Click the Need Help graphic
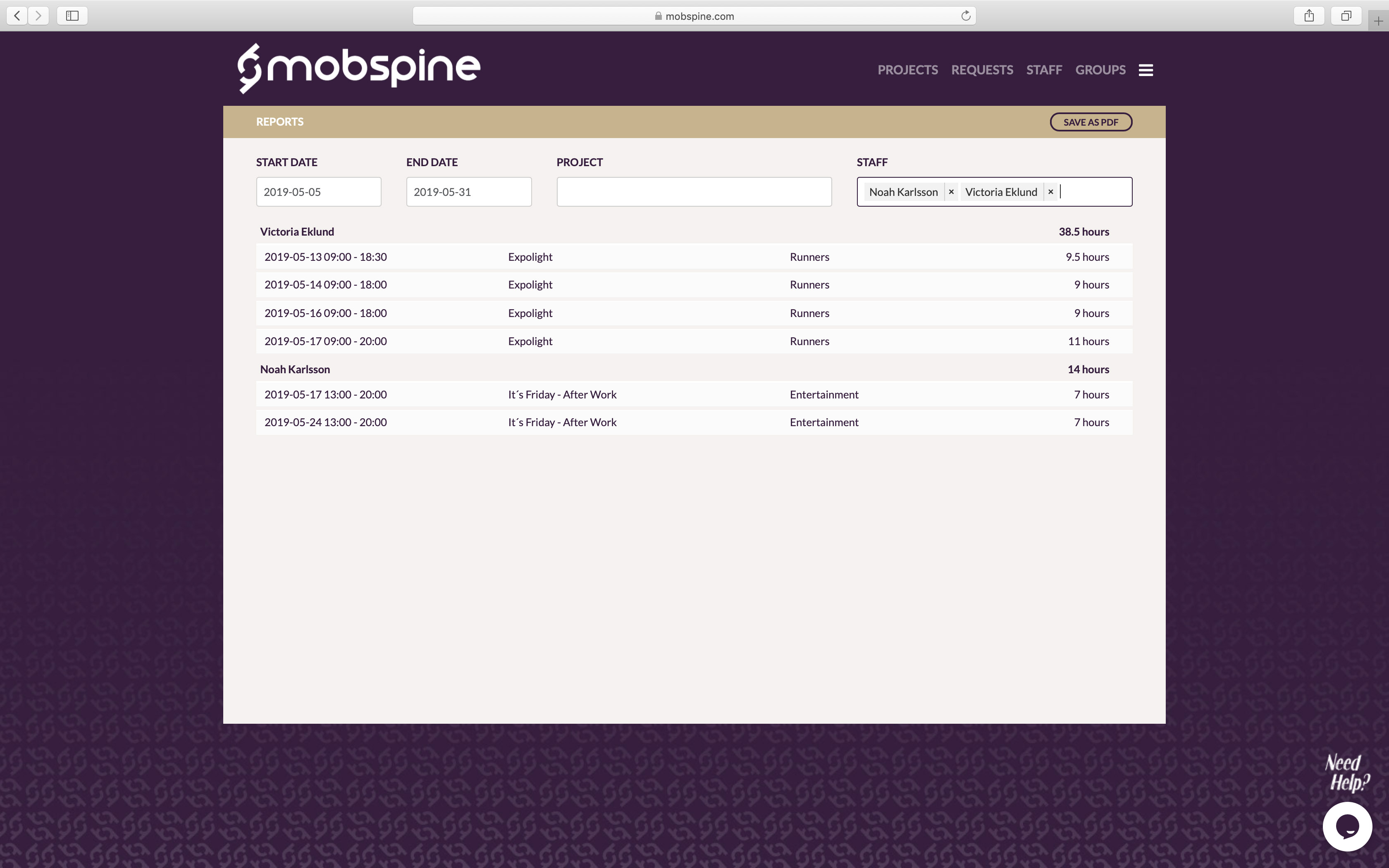Image resolution: width=1389 pixels, height=868 pixels. [1346, 773]
